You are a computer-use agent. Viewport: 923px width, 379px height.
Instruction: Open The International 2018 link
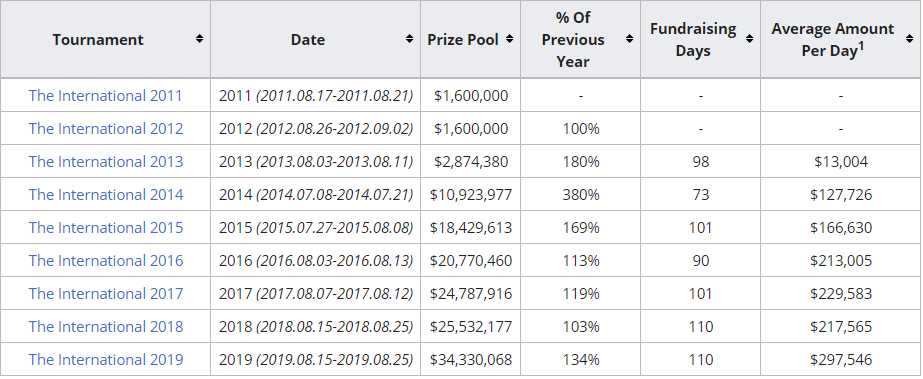tap(106, 326)
